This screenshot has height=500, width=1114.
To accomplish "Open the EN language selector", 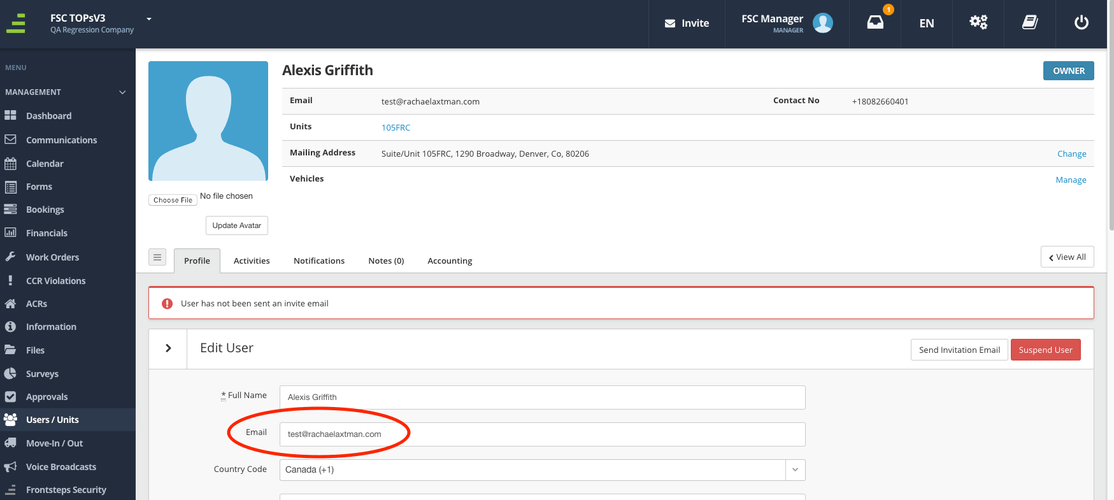I will click(x=926, y=23).
